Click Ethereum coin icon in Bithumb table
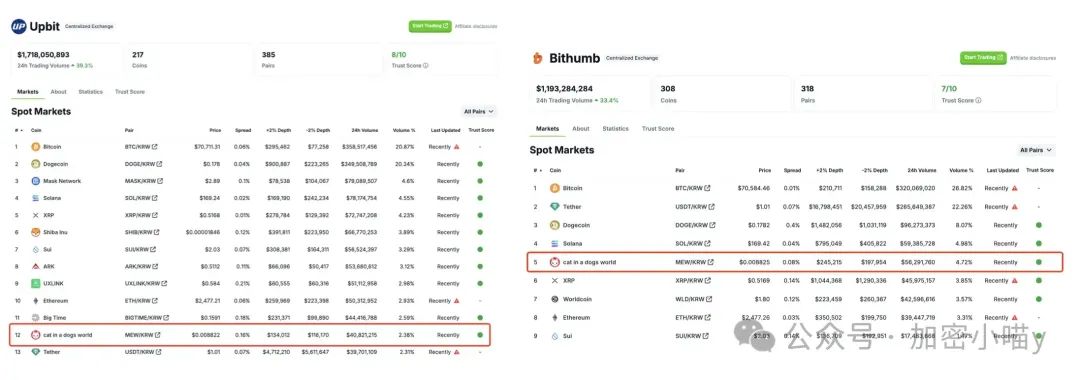Image resolution: width=1080 pixels, height=380 pixels. click(x=555, y=318)
